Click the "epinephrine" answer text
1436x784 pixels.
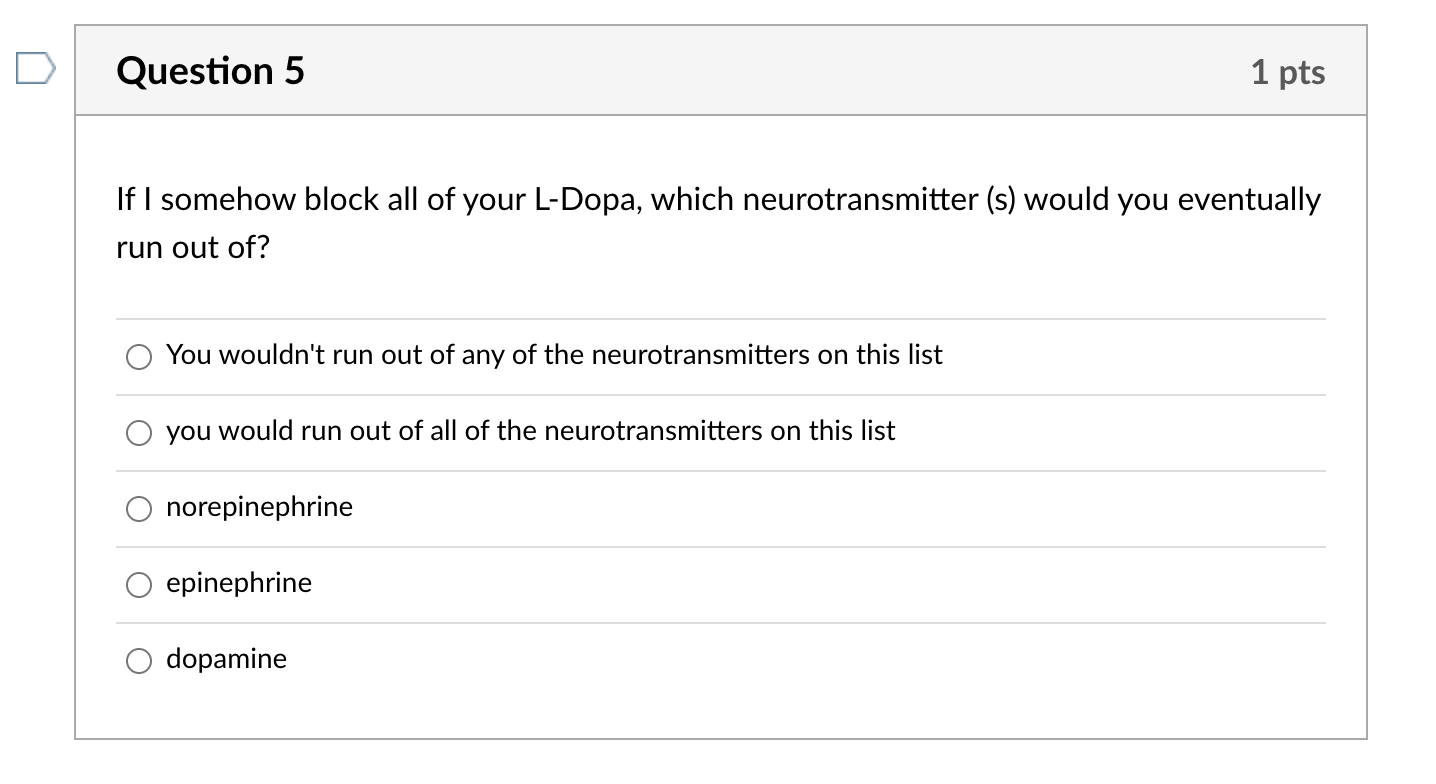coord(239,583)
